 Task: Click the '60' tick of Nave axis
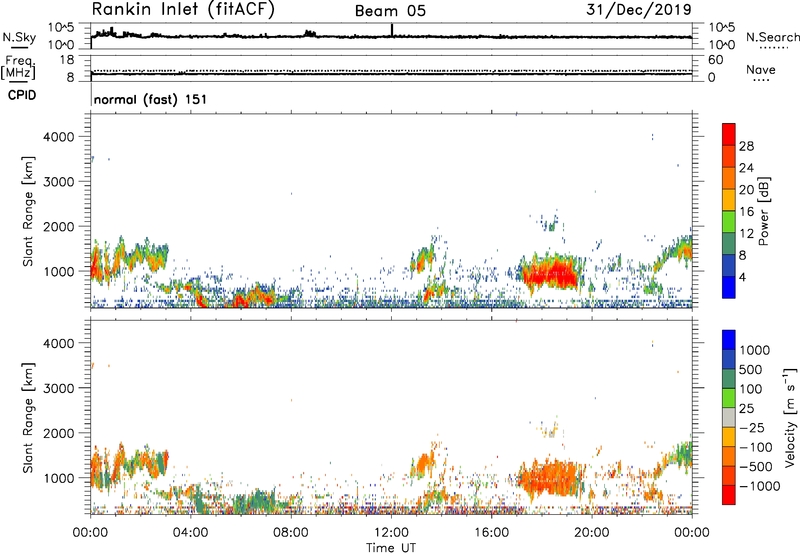click(x=715, y=60)
